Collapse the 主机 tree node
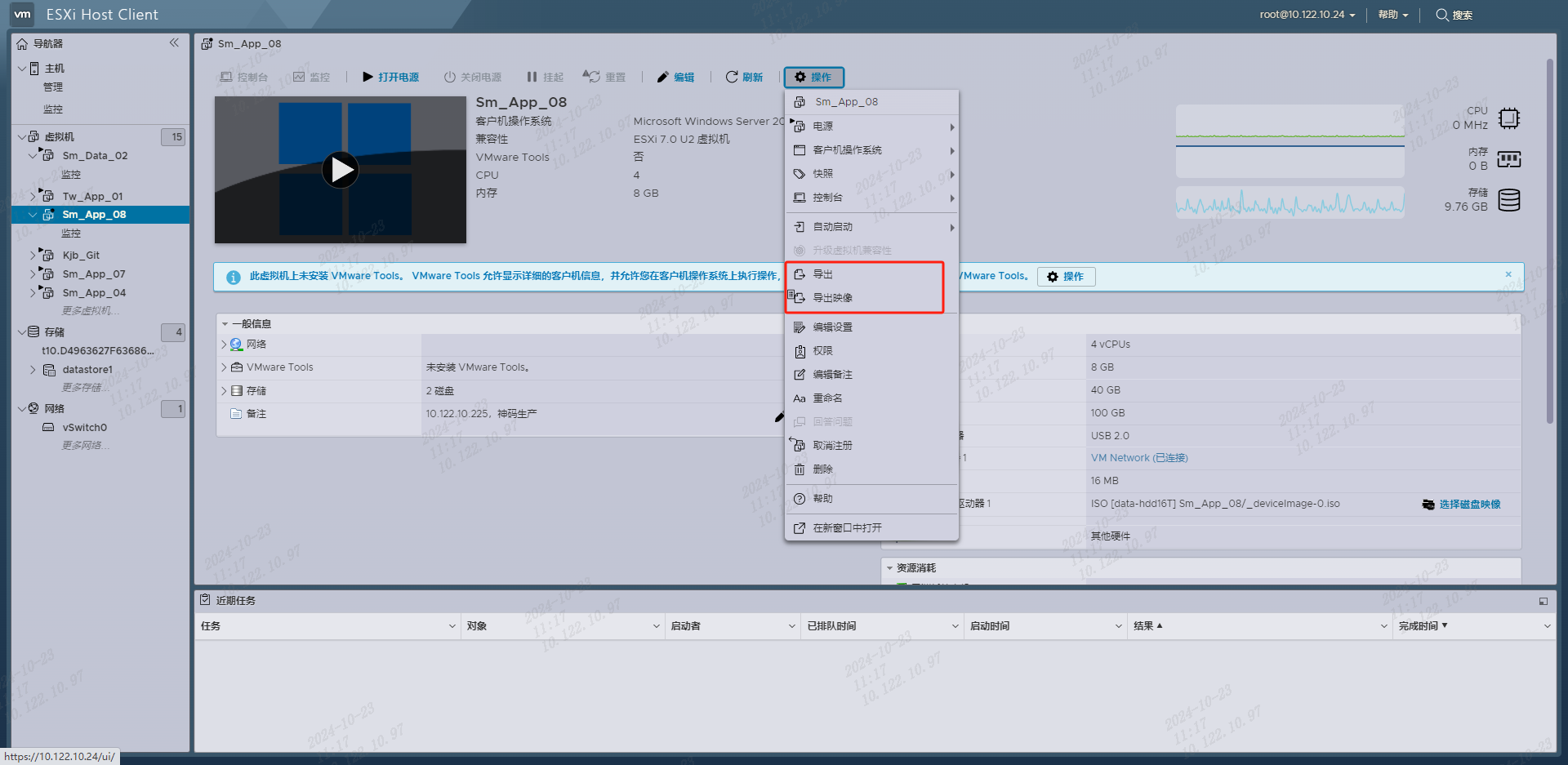1568x765 pixels. [22, 69]
